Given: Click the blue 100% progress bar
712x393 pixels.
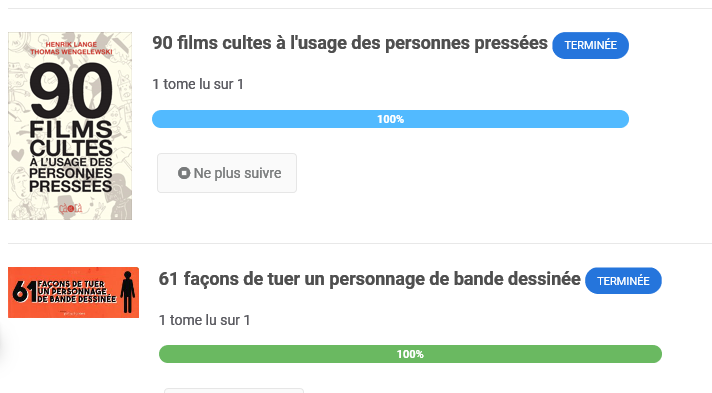Looking at the screenshot, I should [391, 119].
